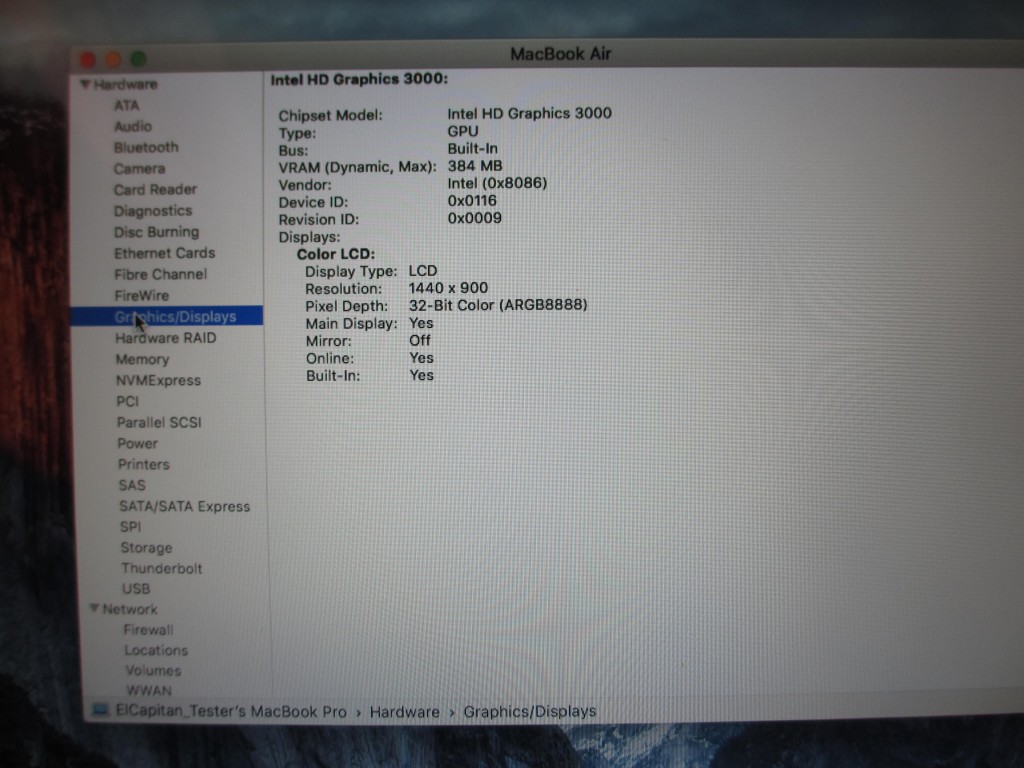This screenshot has height=768, width=1024.
Task: Click the Intel HD Graphics 3000 heading
Action: (x=359, y=80)
